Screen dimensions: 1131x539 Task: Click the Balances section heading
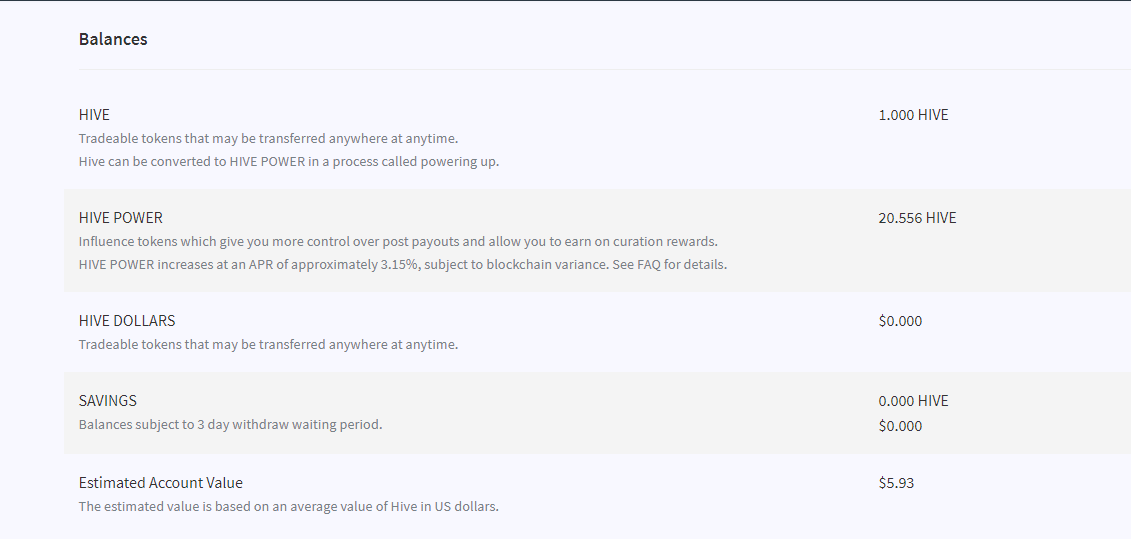(x=113, y=39)
